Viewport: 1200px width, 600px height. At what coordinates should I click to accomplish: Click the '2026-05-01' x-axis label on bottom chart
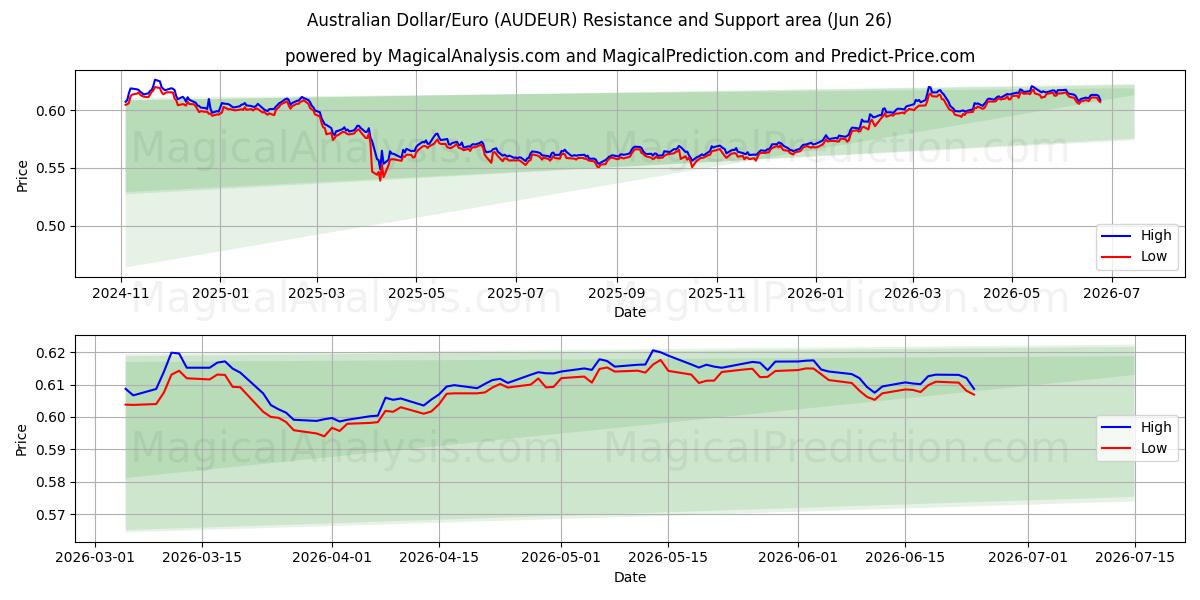pyautogui.click(x=561, y=558)
